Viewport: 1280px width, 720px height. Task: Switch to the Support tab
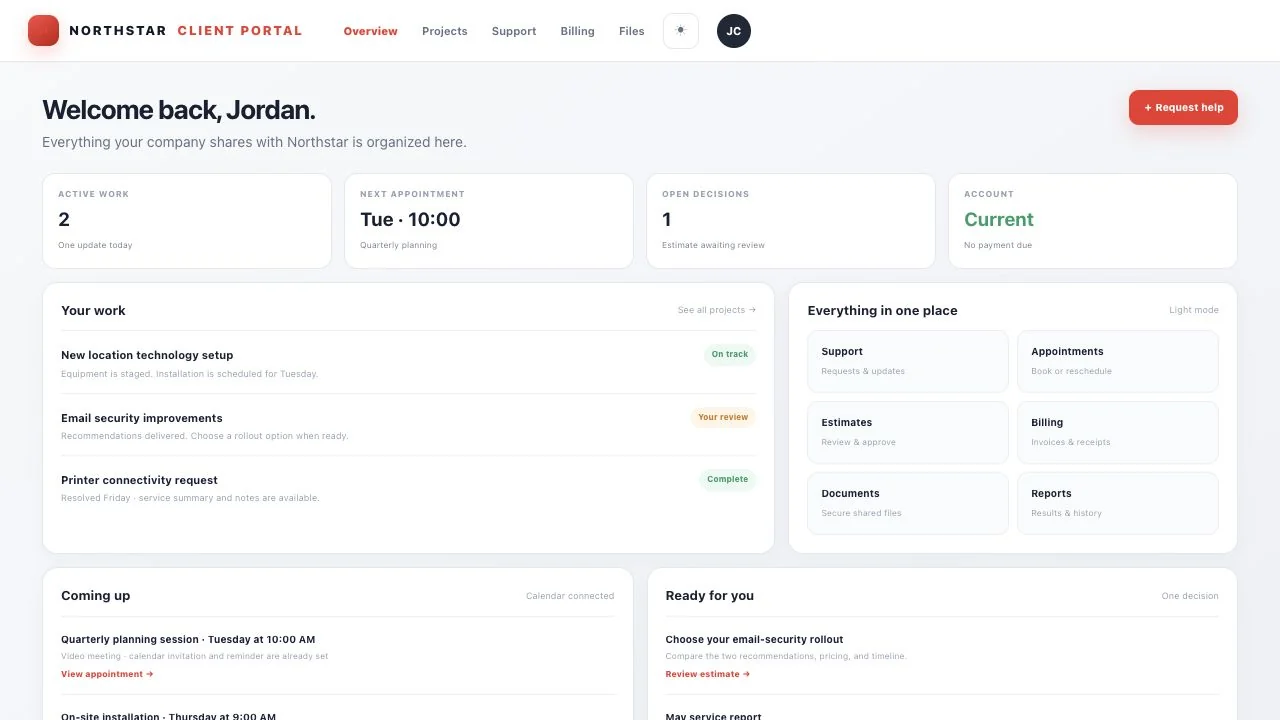(x=514, y=31)
